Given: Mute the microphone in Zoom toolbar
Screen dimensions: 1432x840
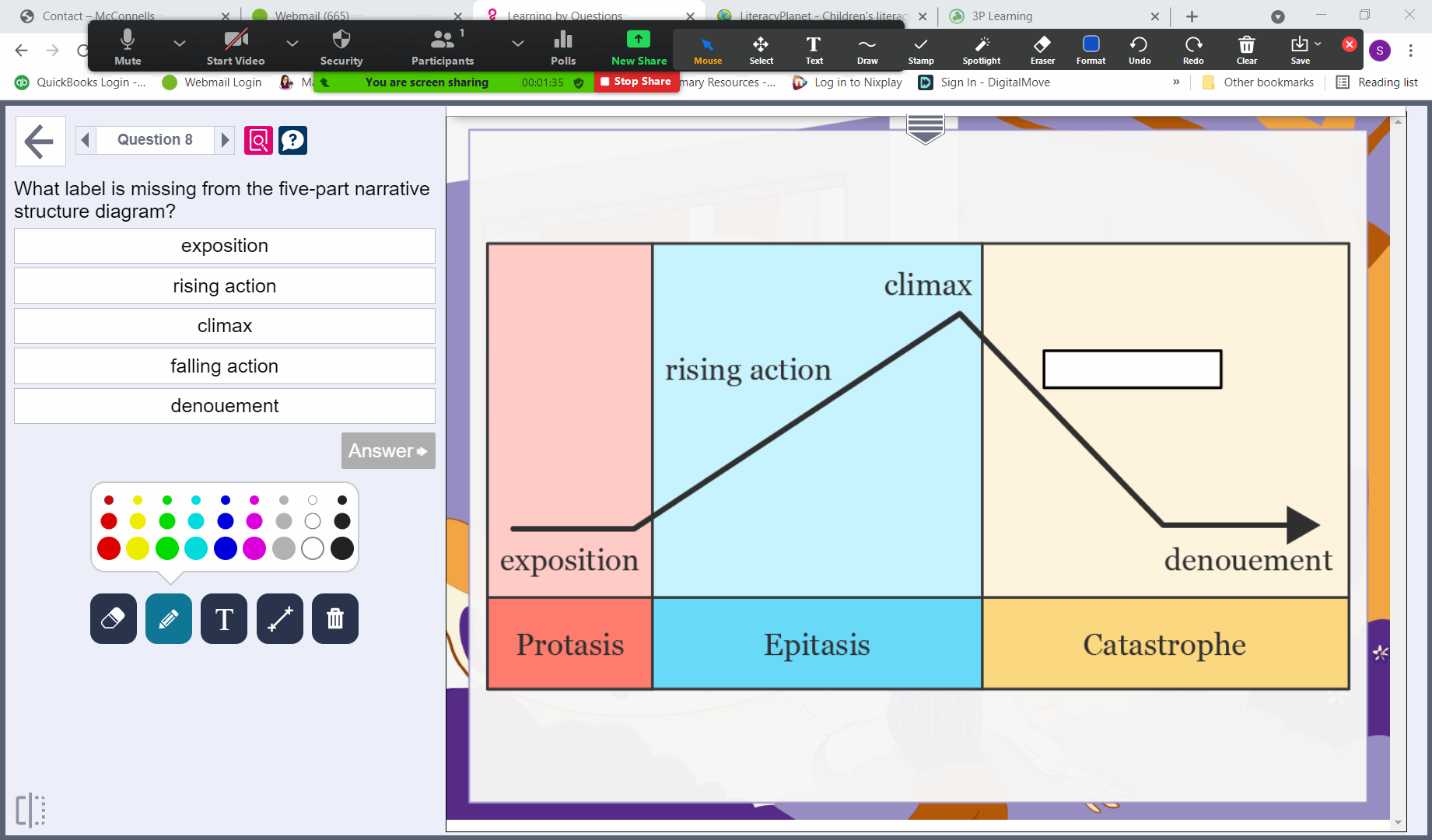Looking at the screenshot, I should (128, 47).
